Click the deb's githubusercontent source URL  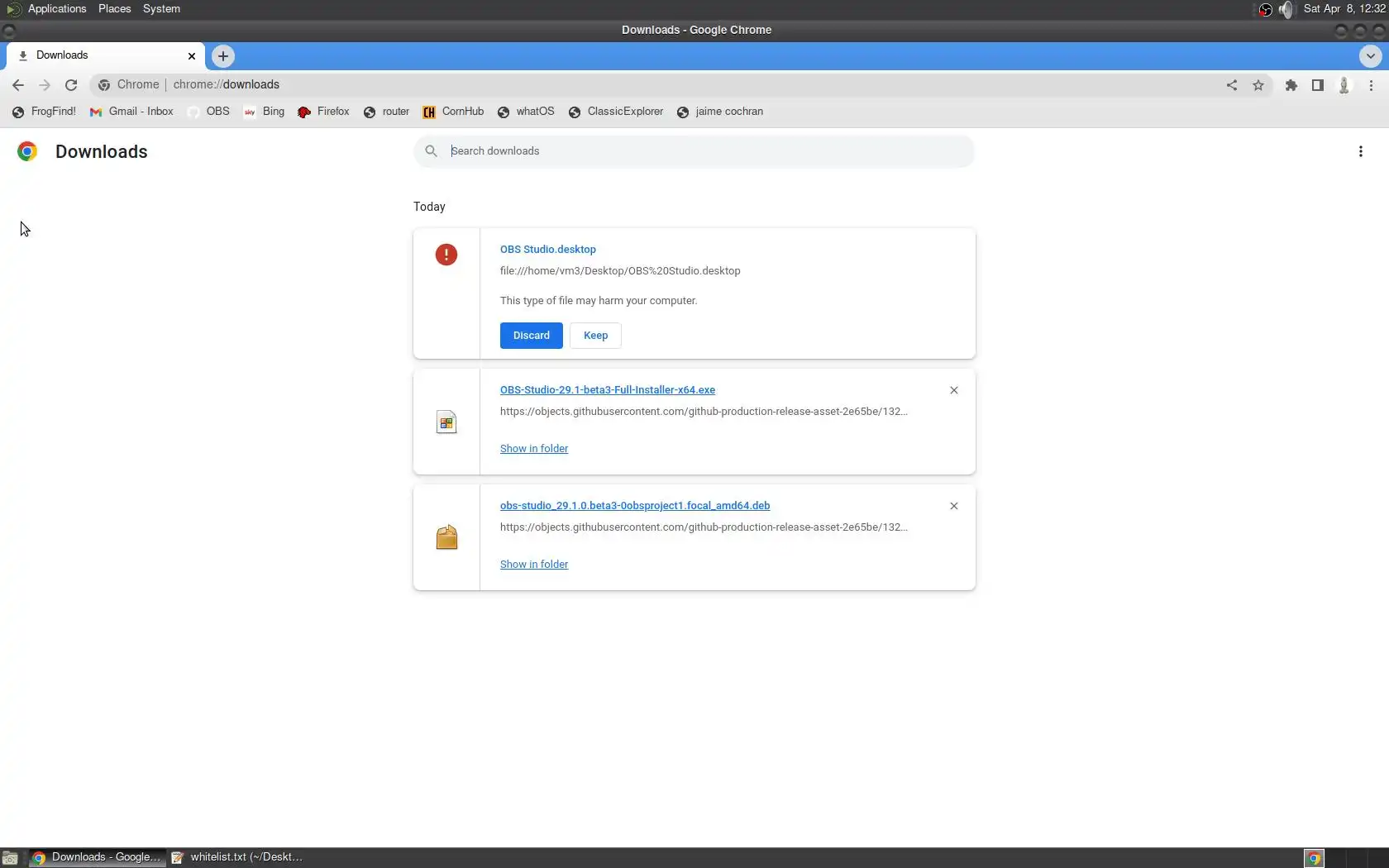coord(704,527)
